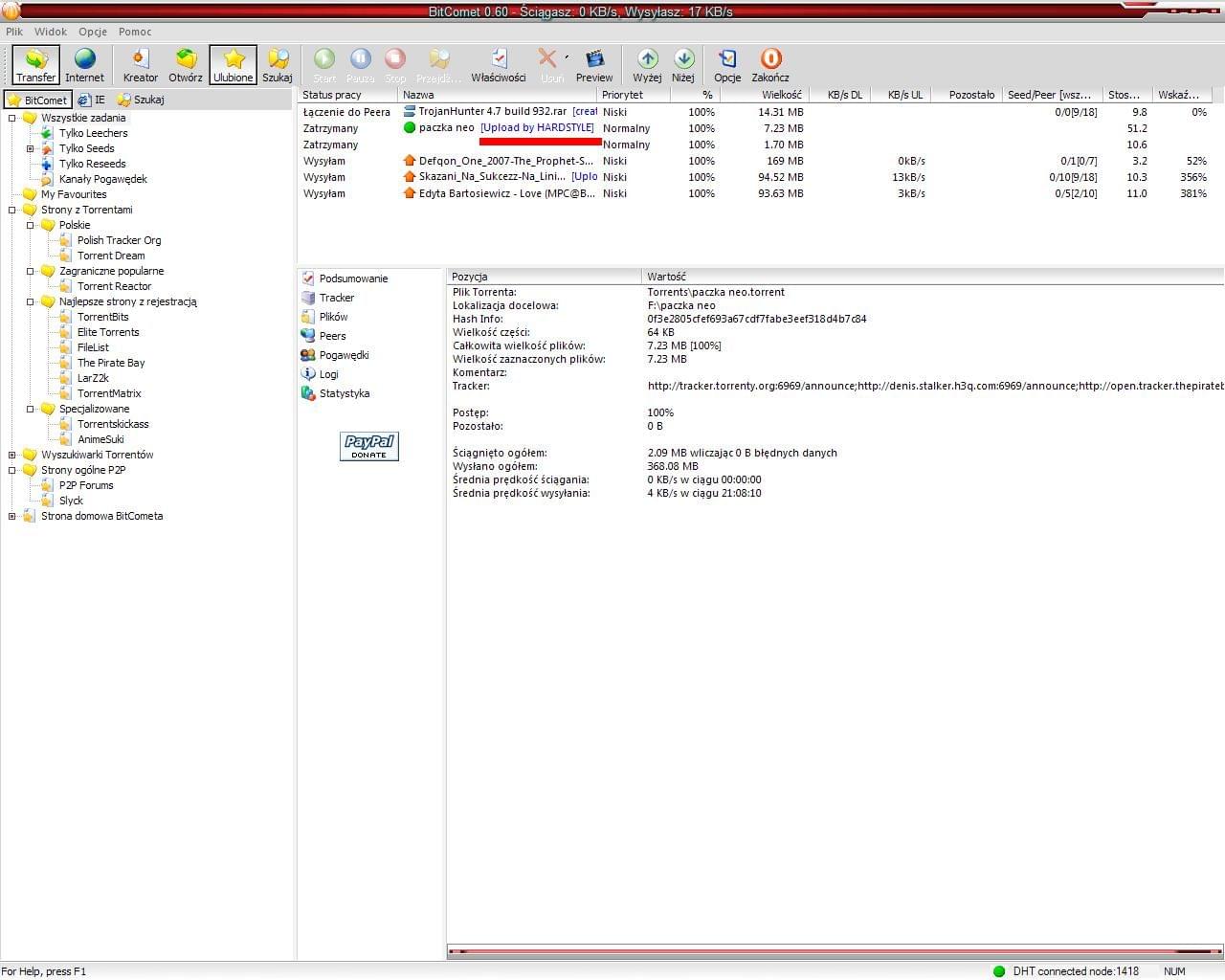Expand the Strona domowa BitCometa node
The width and height of the screenshot is (1225, 980).
click(11, 516)
